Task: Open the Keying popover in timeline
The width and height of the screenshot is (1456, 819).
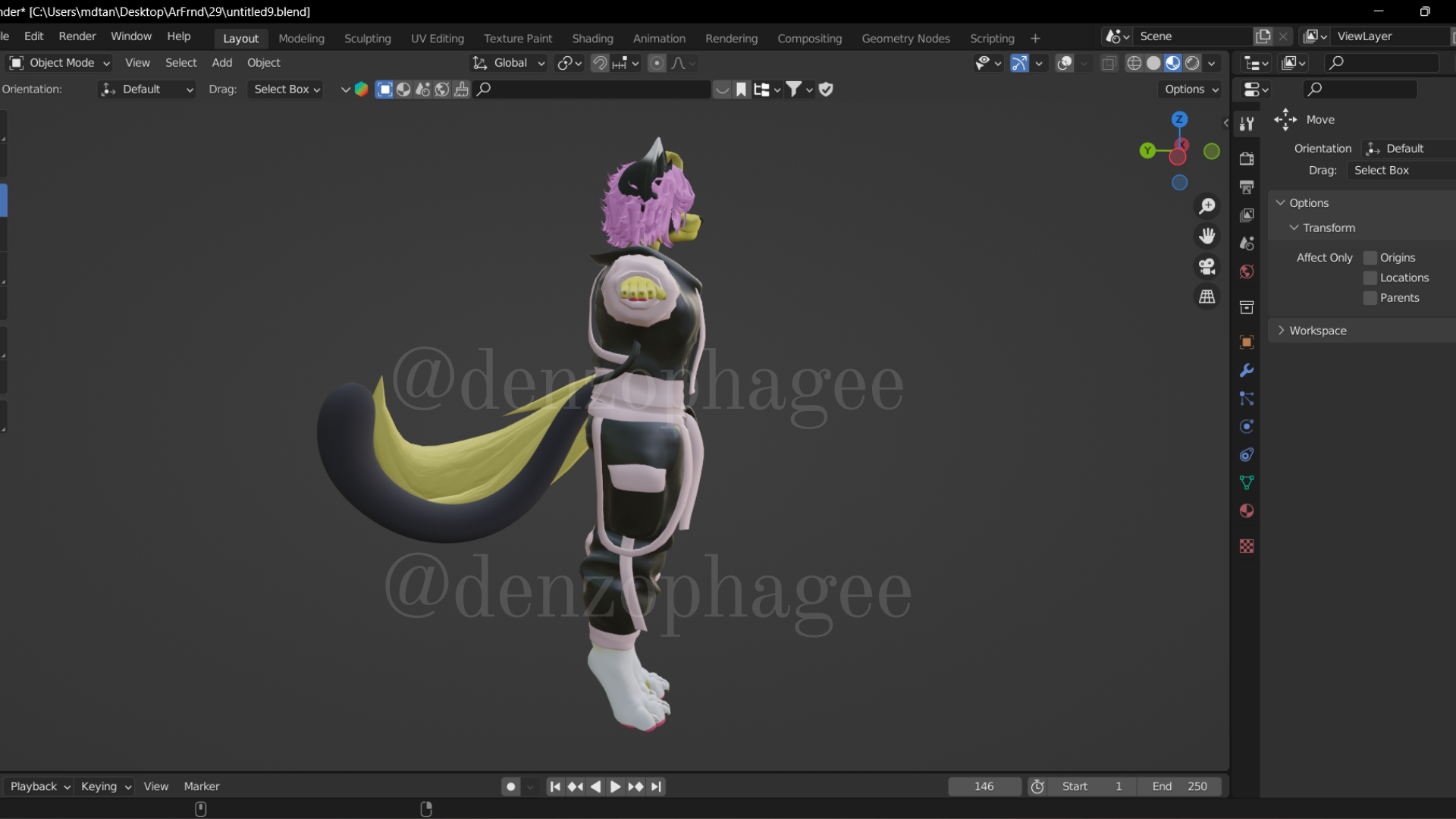Action: pos(105,787)
